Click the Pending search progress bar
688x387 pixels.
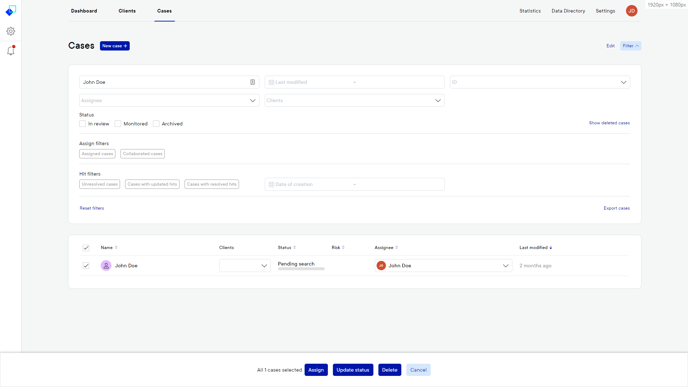point(301,269)
